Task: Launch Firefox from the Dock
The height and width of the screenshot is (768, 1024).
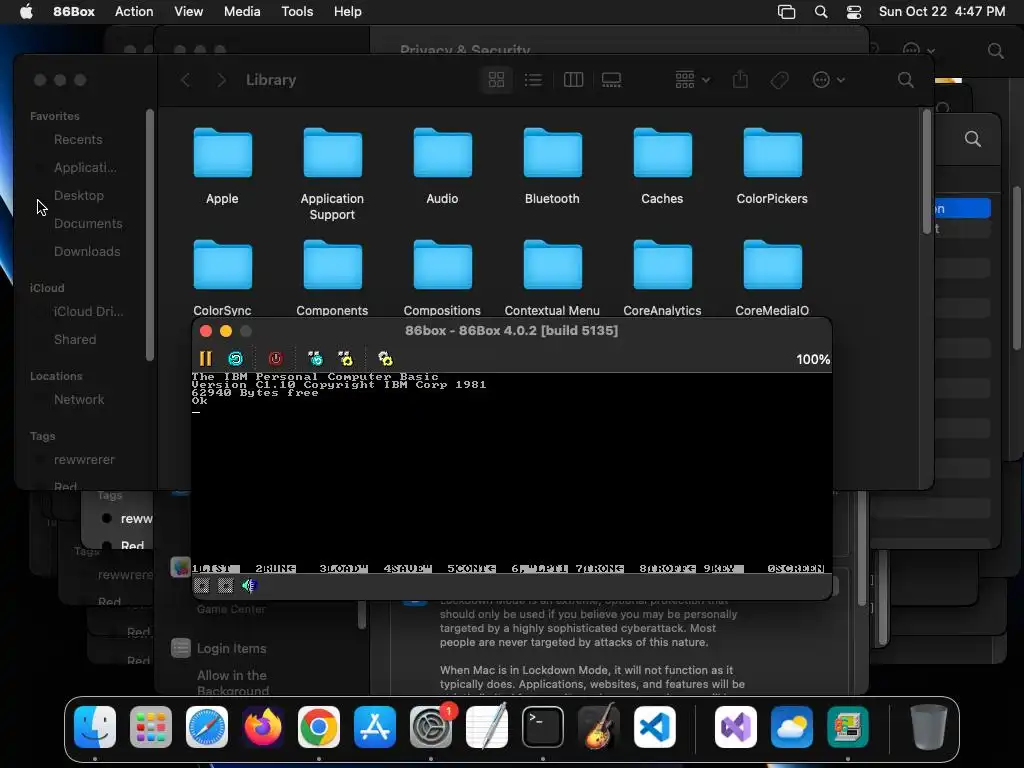Action: pyautogui.click(x=263, y=727)
